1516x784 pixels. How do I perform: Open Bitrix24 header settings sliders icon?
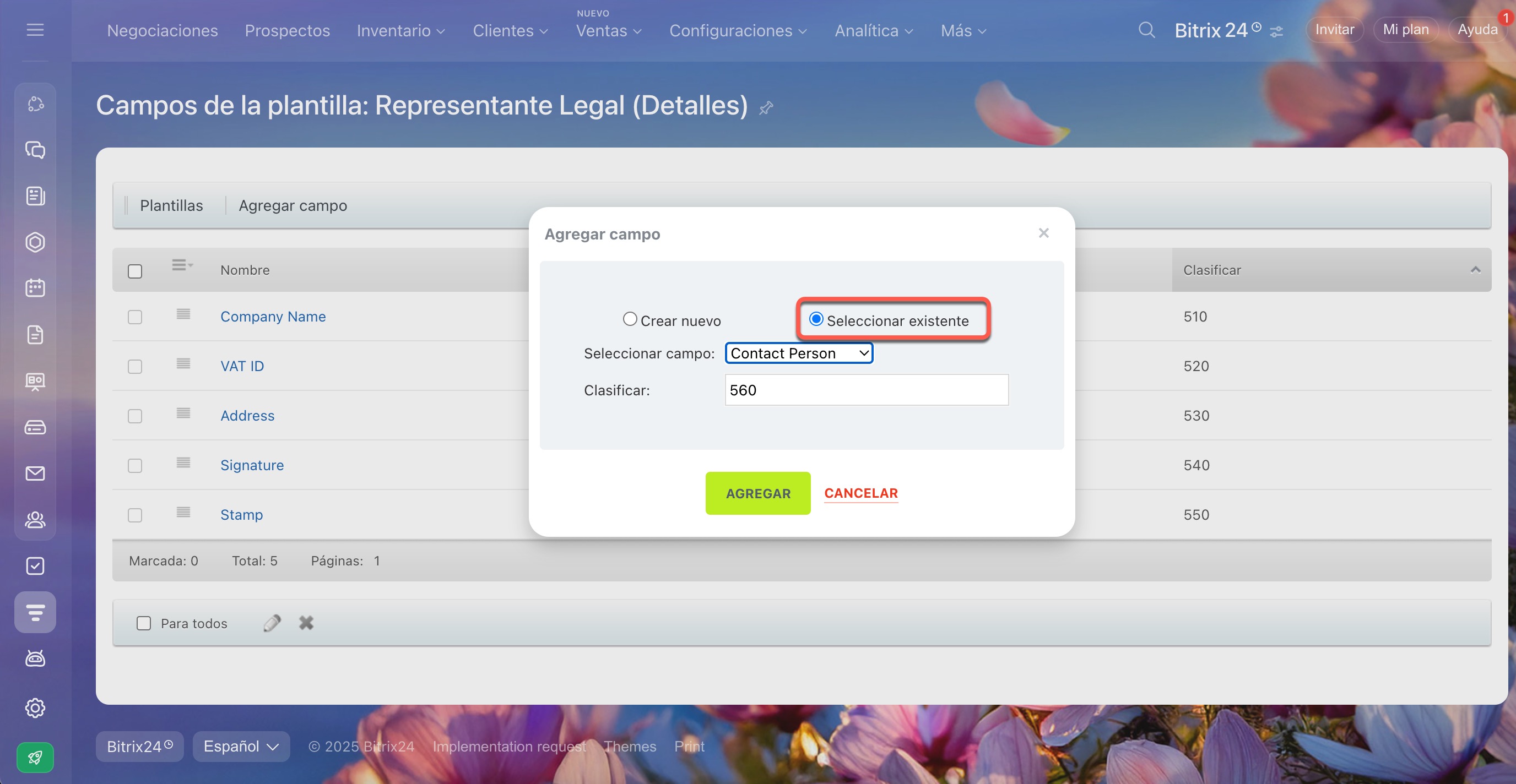tap(1276, 32)
